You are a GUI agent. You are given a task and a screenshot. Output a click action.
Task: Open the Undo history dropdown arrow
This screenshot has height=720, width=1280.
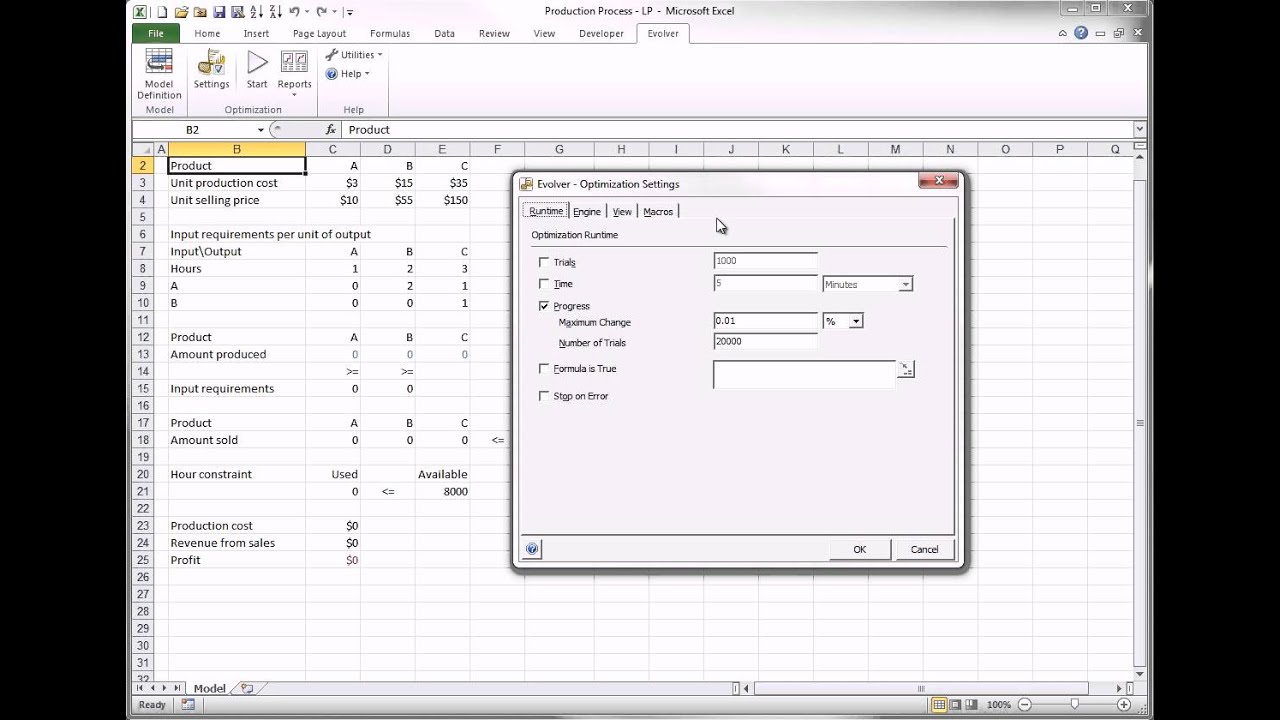[x=306, y=12]
